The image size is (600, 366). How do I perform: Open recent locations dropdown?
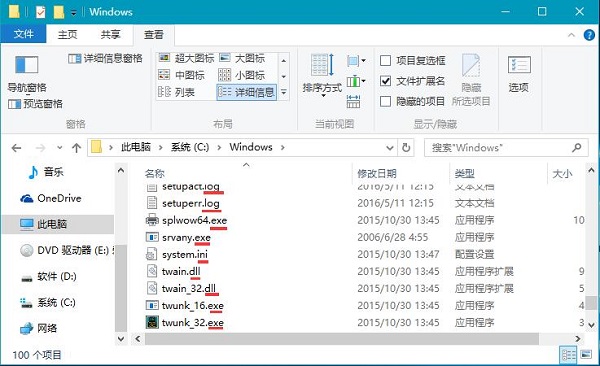click(x=59, y=147)
